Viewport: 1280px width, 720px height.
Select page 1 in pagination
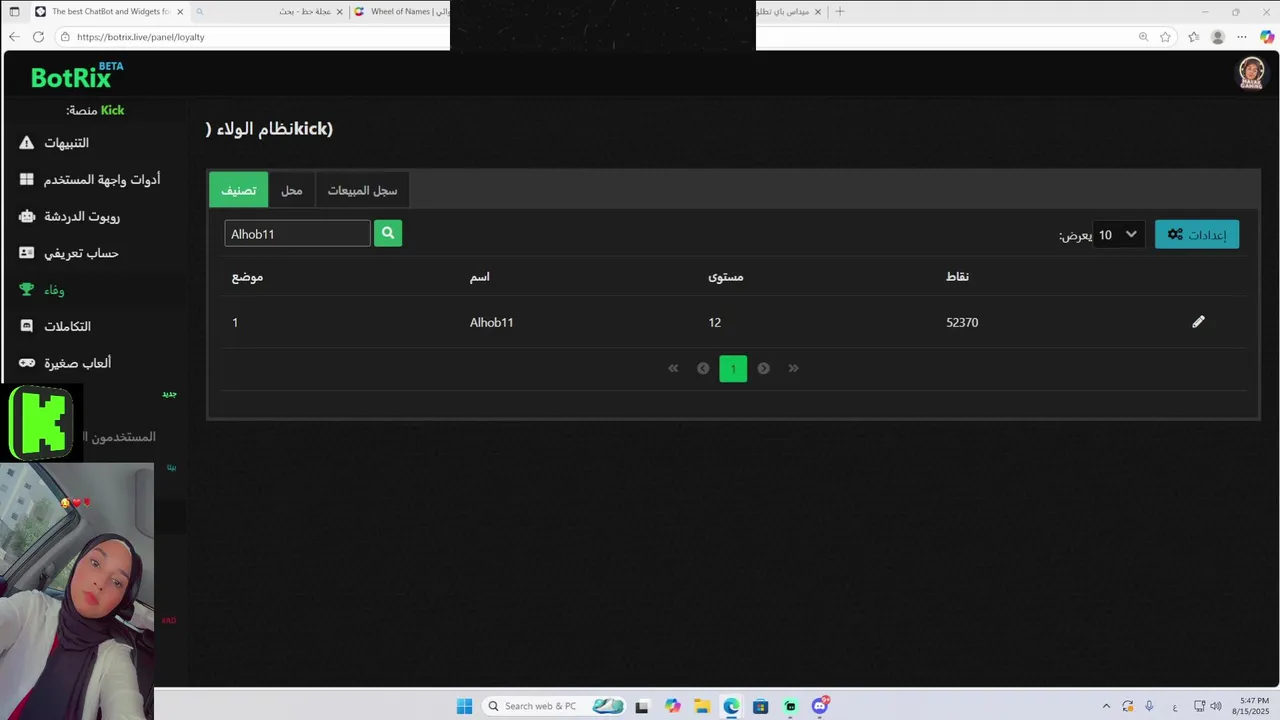(x=733, y=368)
